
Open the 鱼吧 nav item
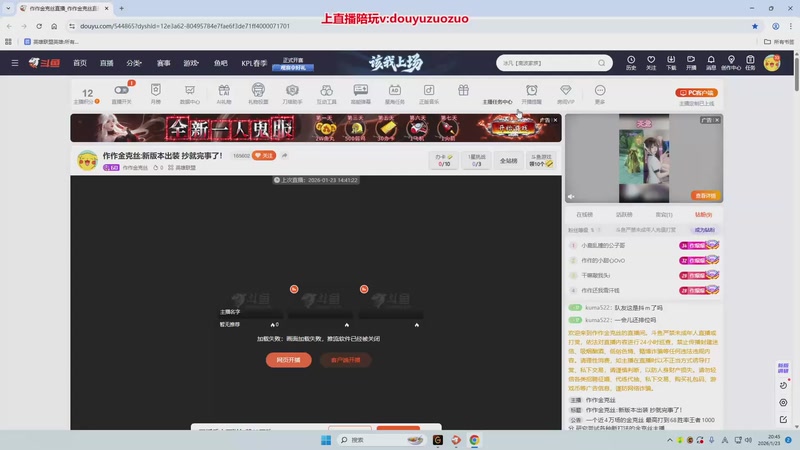[x=220, y=63]
